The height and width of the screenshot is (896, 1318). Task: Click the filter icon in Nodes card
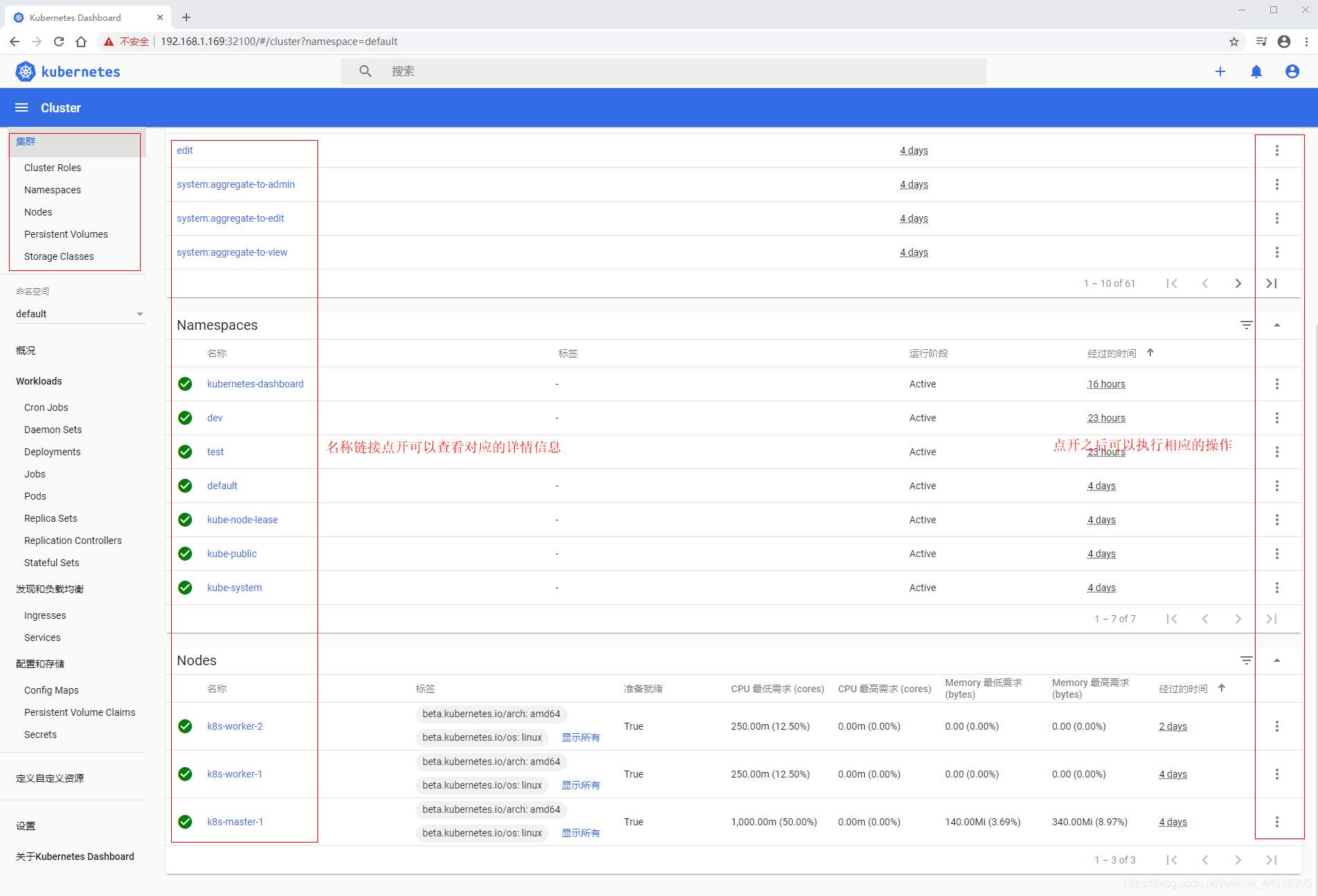1246,660
